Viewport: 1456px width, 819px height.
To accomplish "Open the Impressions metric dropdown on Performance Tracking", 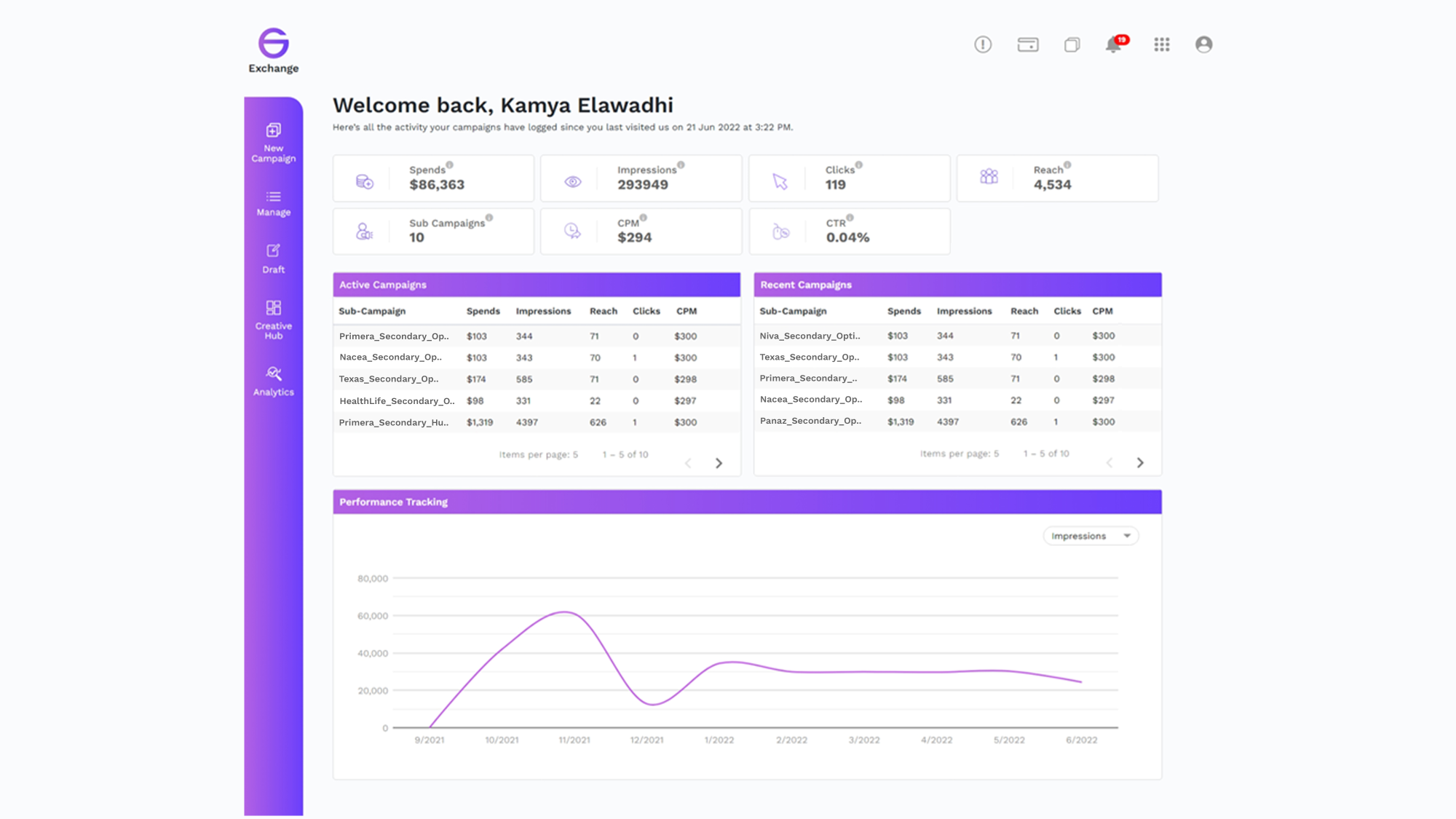I will pyautogui.click(x=1090, y=536).
